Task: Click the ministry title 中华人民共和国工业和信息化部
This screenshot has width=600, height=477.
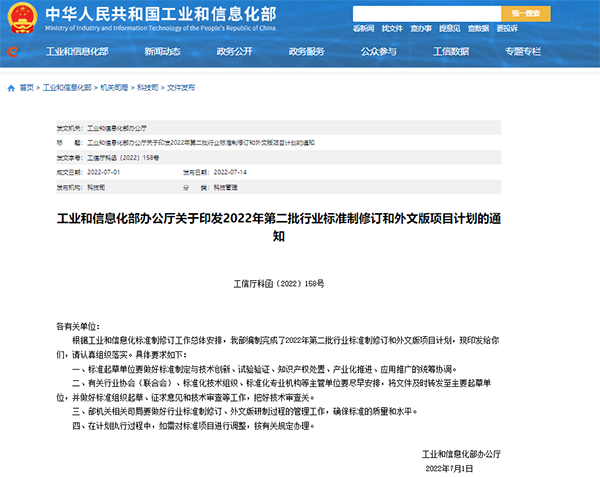Action: tap(161, 14)
